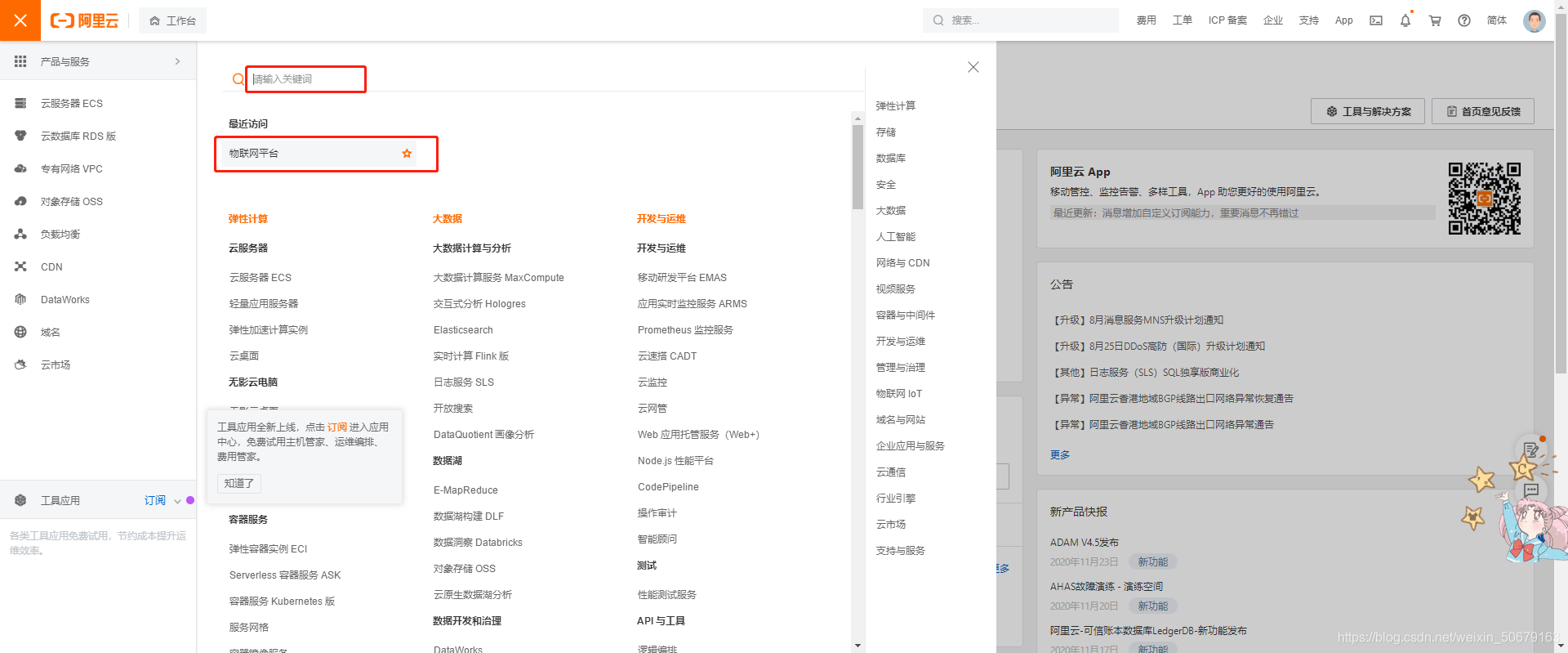Jump to 容器与中间件 category
The height and width of the screenshot is (653, 1568).
pyautogui.click(x=906, y=315)
